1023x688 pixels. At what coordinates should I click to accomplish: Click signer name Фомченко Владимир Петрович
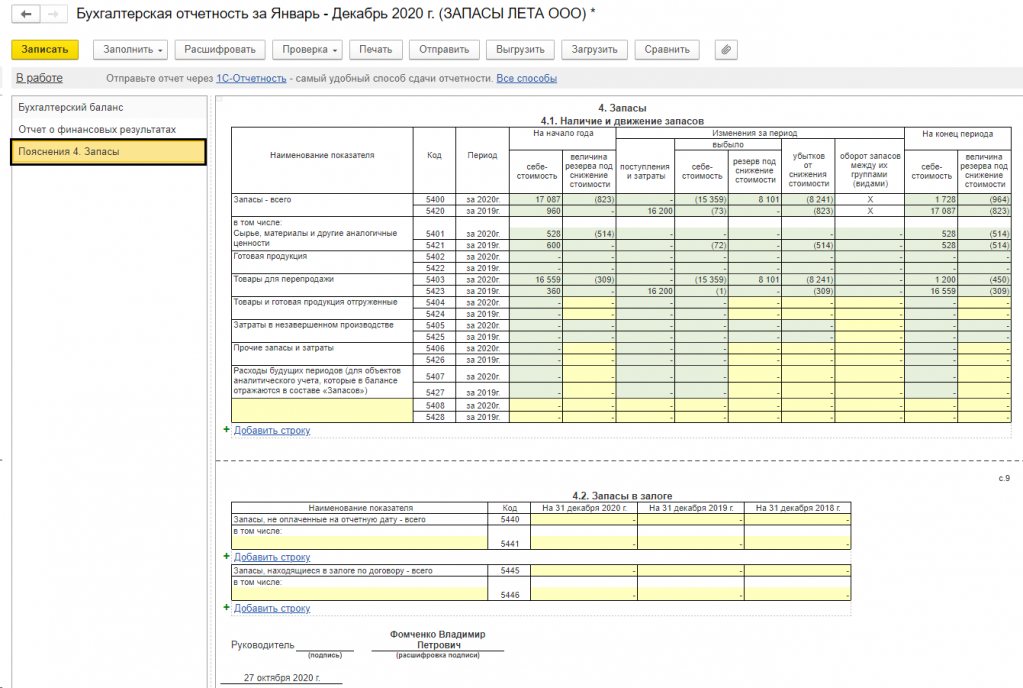(438, 640)
